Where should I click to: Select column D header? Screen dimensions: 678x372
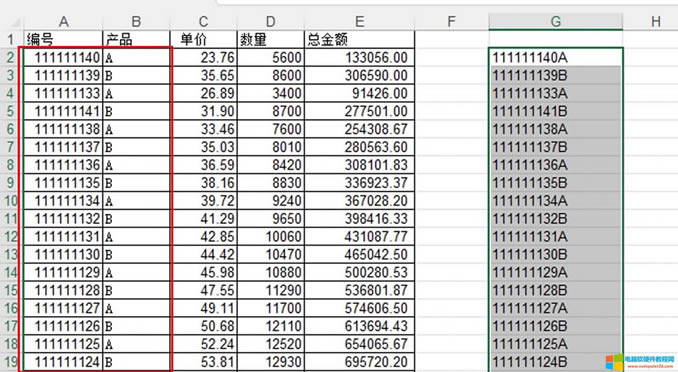[271, 21]
